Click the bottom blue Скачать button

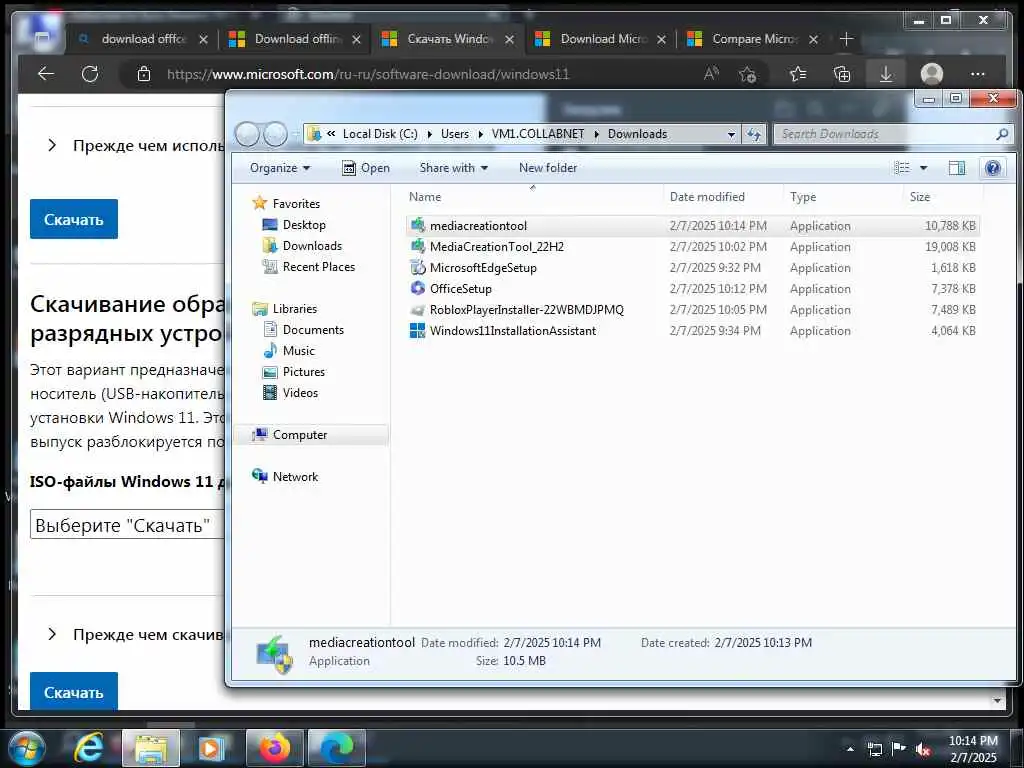click(x=74, y=691)
